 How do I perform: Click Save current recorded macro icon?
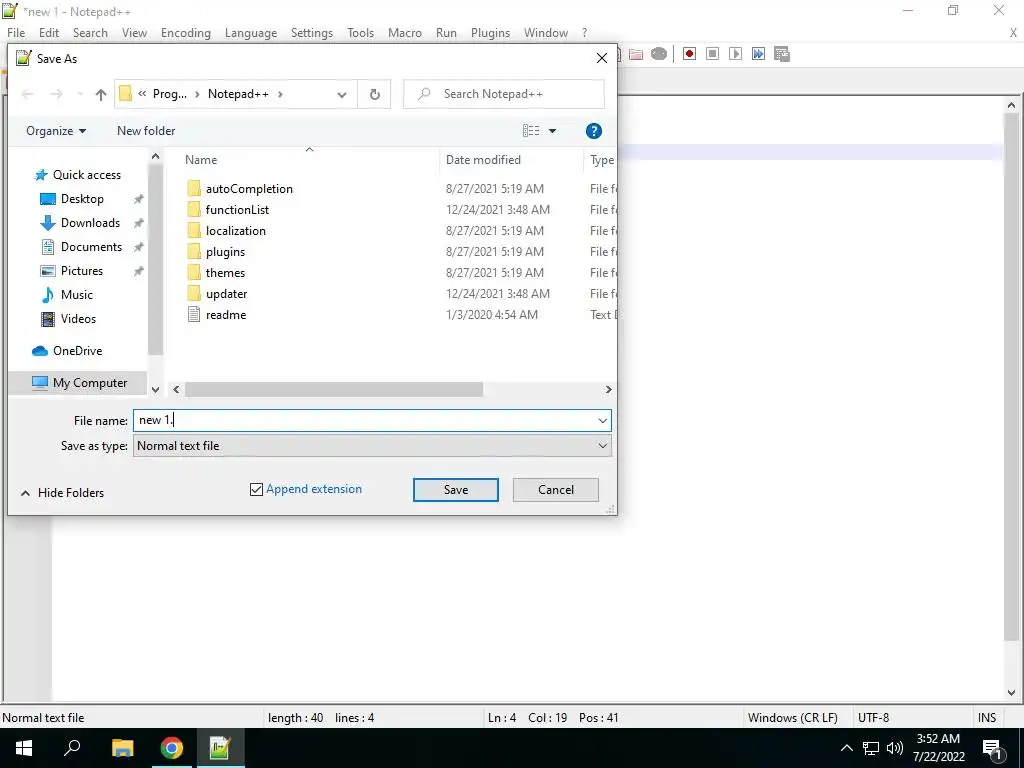tap(782, 54)
